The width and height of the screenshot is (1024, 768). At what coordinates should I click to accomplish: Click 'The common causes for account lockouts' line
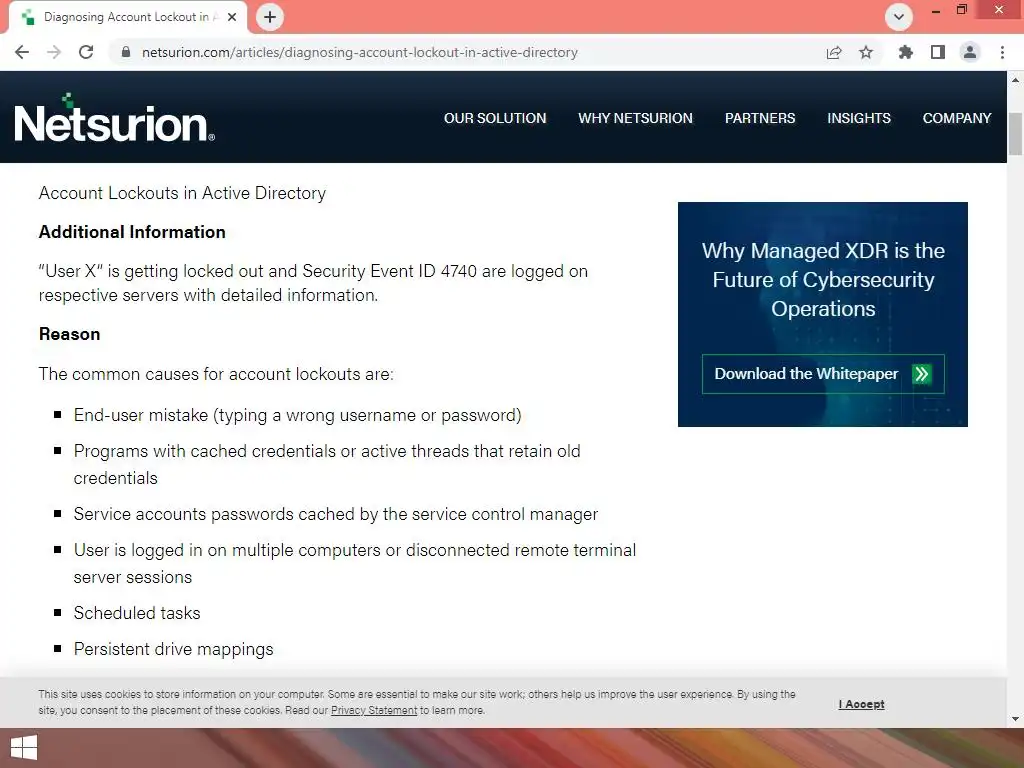tap(216, 374)
